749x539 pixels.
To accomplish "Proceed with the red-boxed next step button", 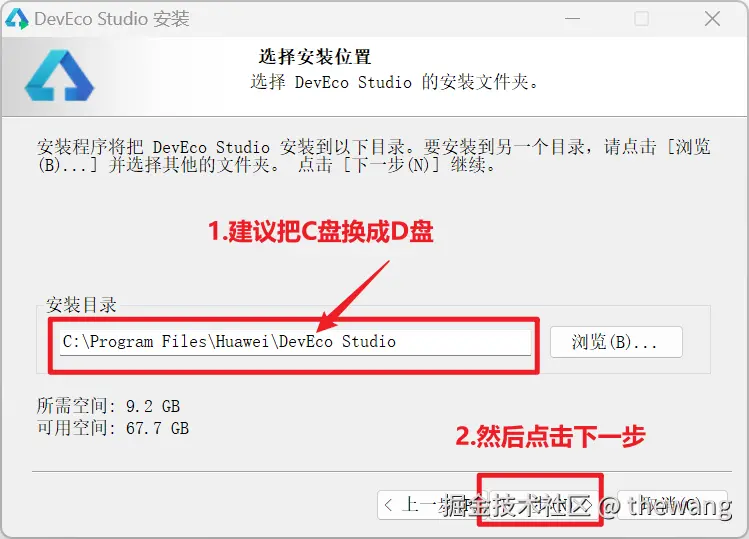I will point(540,505).
